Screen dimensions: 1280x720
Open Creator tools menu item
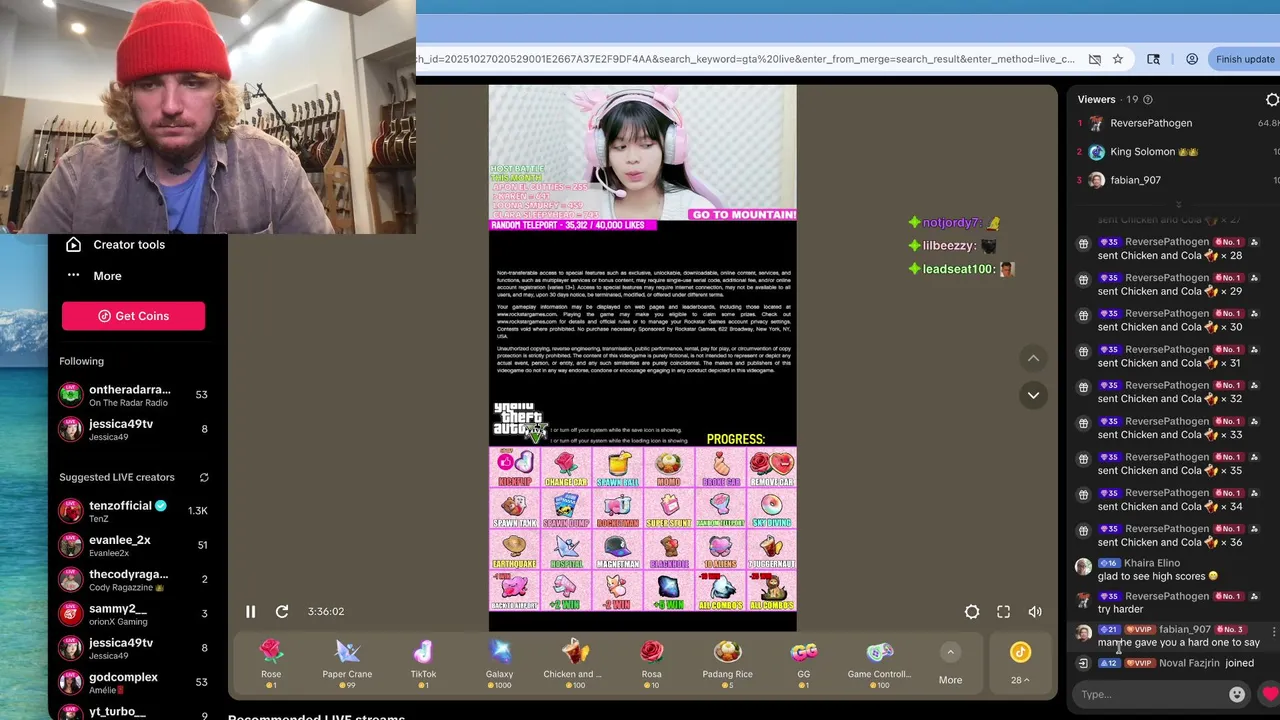118,245
